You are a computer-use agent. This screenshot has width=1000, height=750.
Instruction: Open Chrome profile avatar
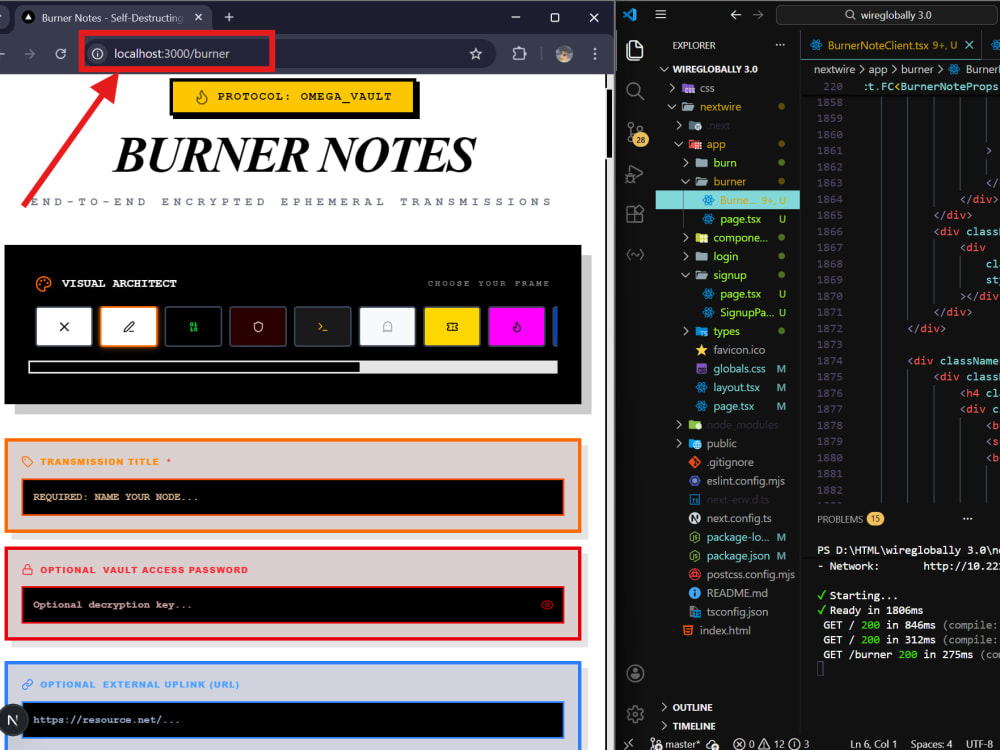tap(564, 54)
